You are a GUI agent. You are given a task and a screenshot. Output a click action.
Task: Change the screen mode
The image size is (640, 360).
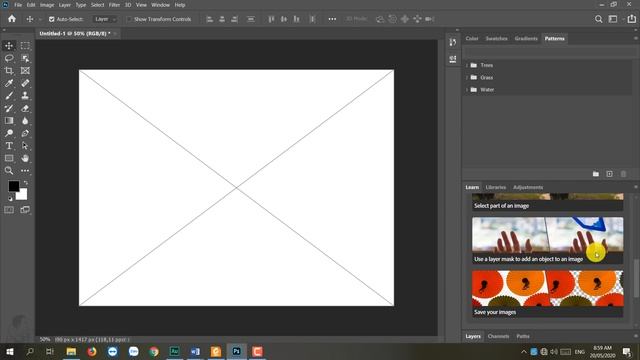tap(25, 210)
